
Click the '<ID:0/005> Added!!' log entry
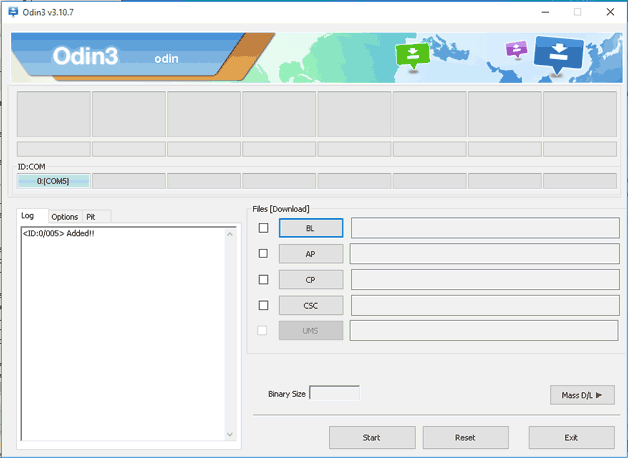pos(59,233)
